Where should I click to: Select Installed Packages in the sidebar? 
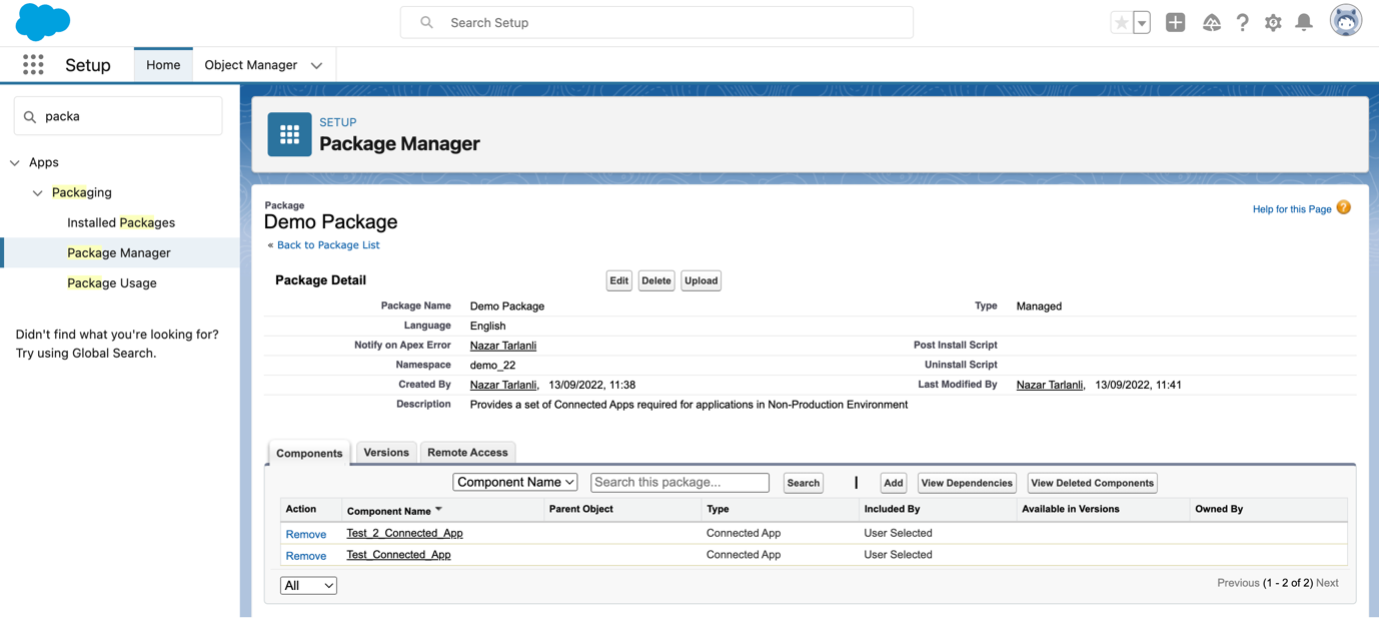[121, 222]
